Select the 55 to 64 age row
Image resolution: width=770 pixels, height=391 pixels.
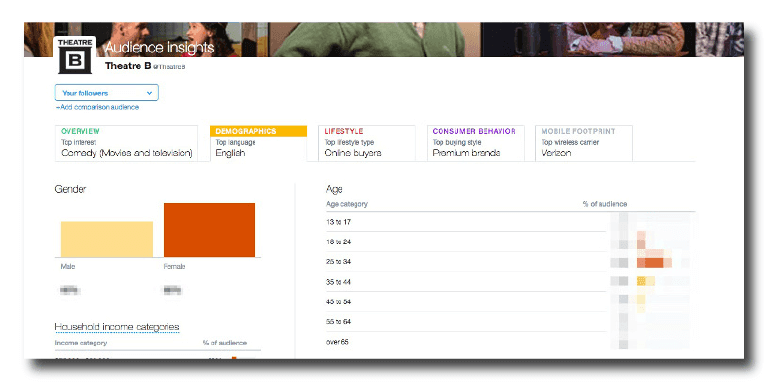(x=511, y=322)
